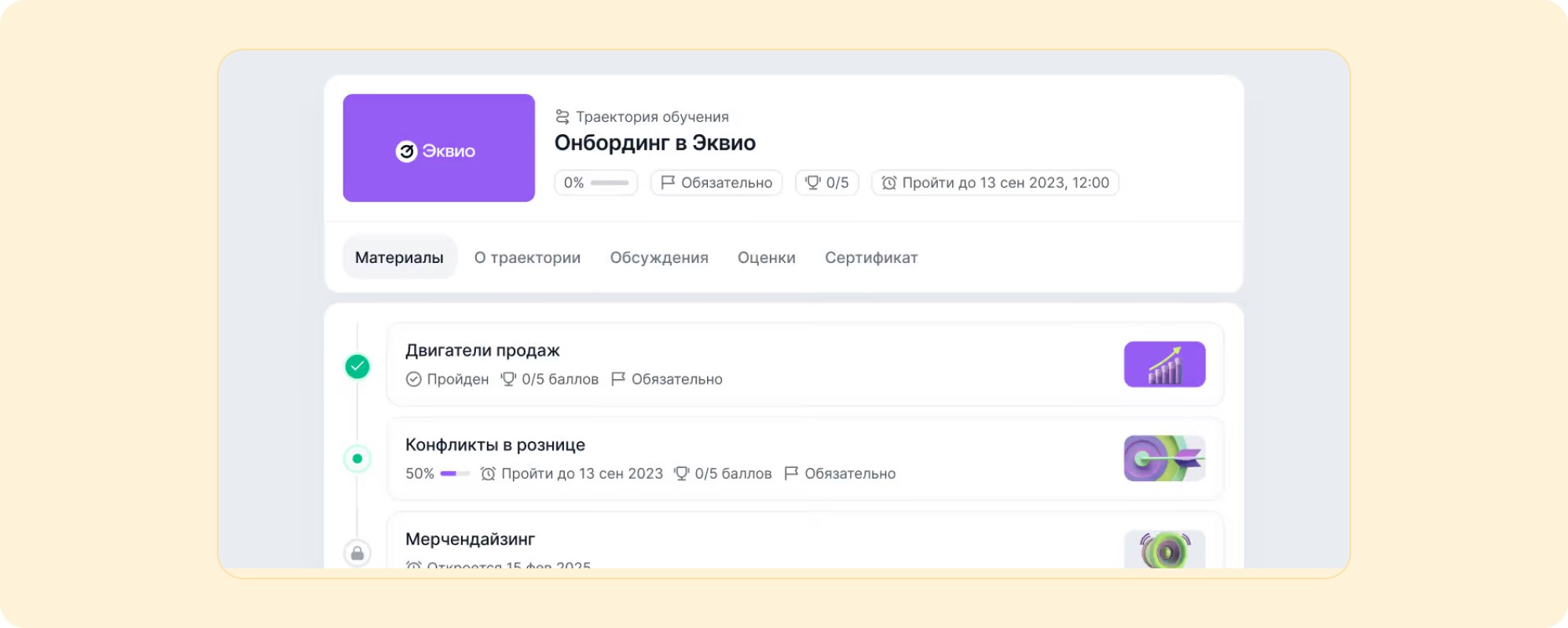Click the Мерчендайзинг speaker thumbnail

point(1164,549)
